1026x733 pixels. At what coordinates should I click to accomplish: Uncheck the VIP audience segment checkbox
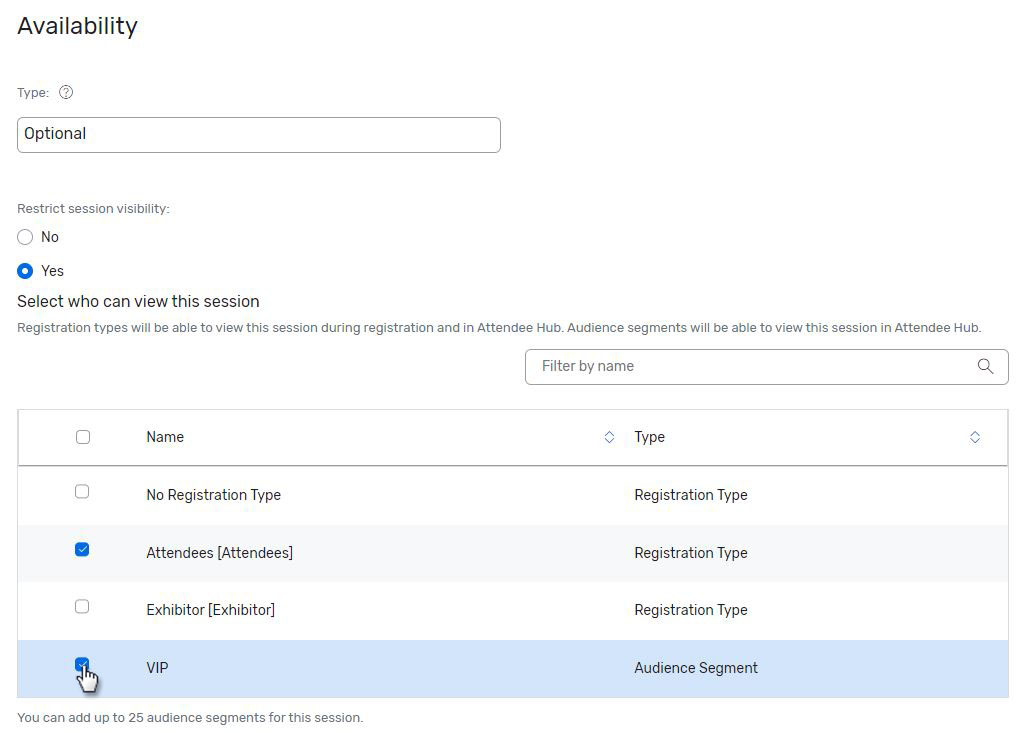pyautogui.click(x=82, y=665)
